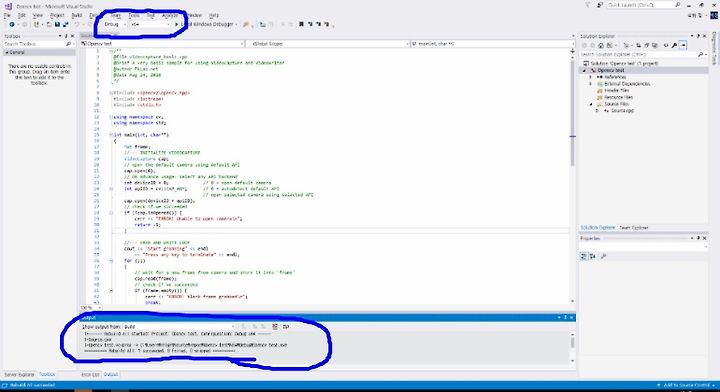Screen dimensions: 720x392
Task: Click Solution Explorer Show All Files icon
Action: [655, 45]
